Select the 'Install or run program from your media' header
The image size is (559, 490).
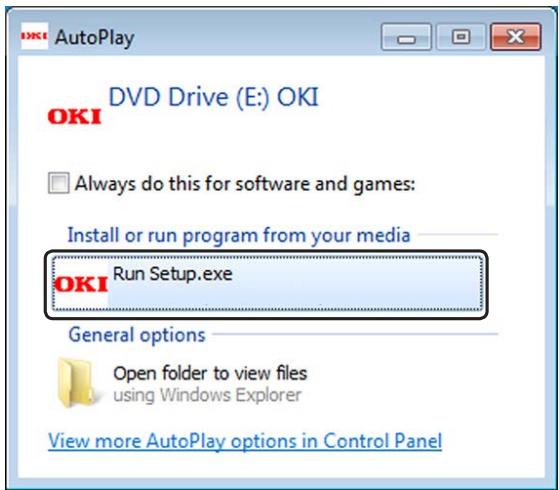(239, 235)
